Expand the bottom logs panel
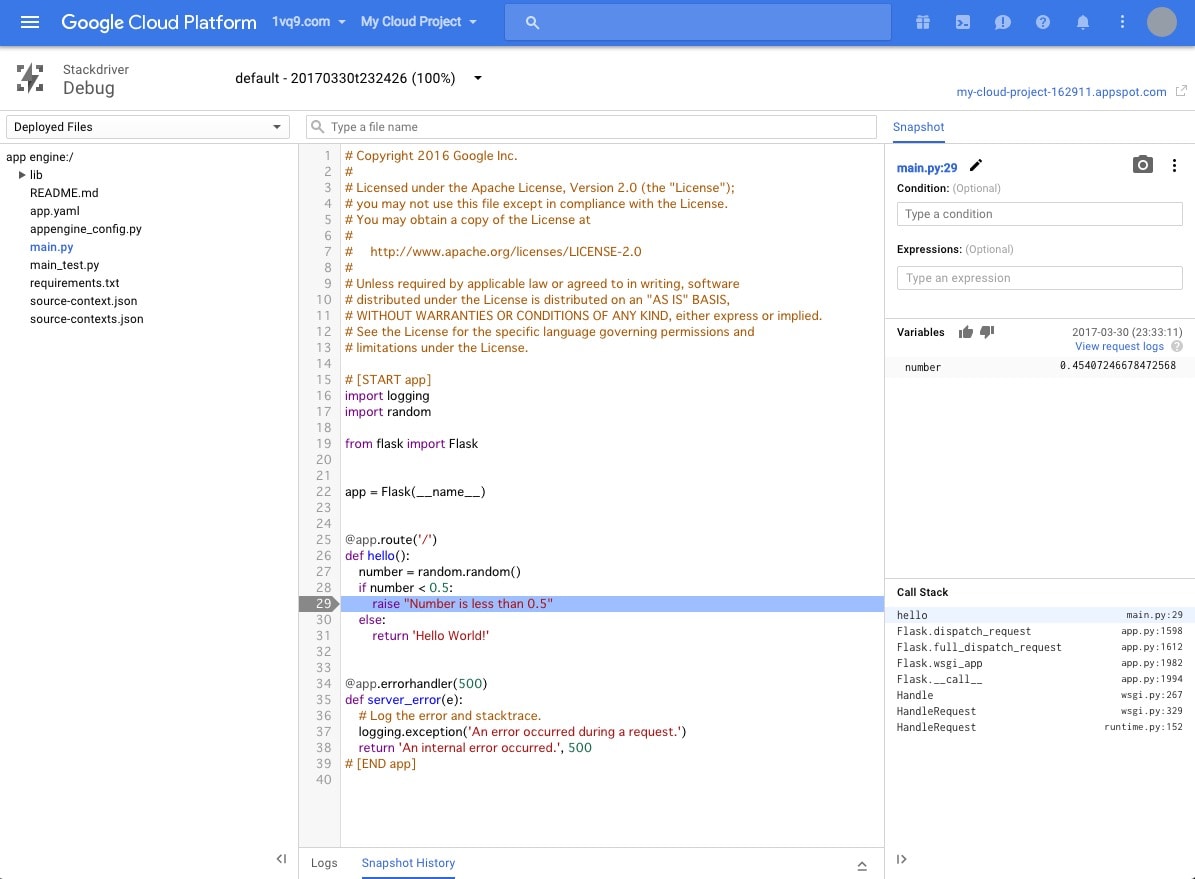This screenshot has height=879, width=1195. [x=862, y=865]
